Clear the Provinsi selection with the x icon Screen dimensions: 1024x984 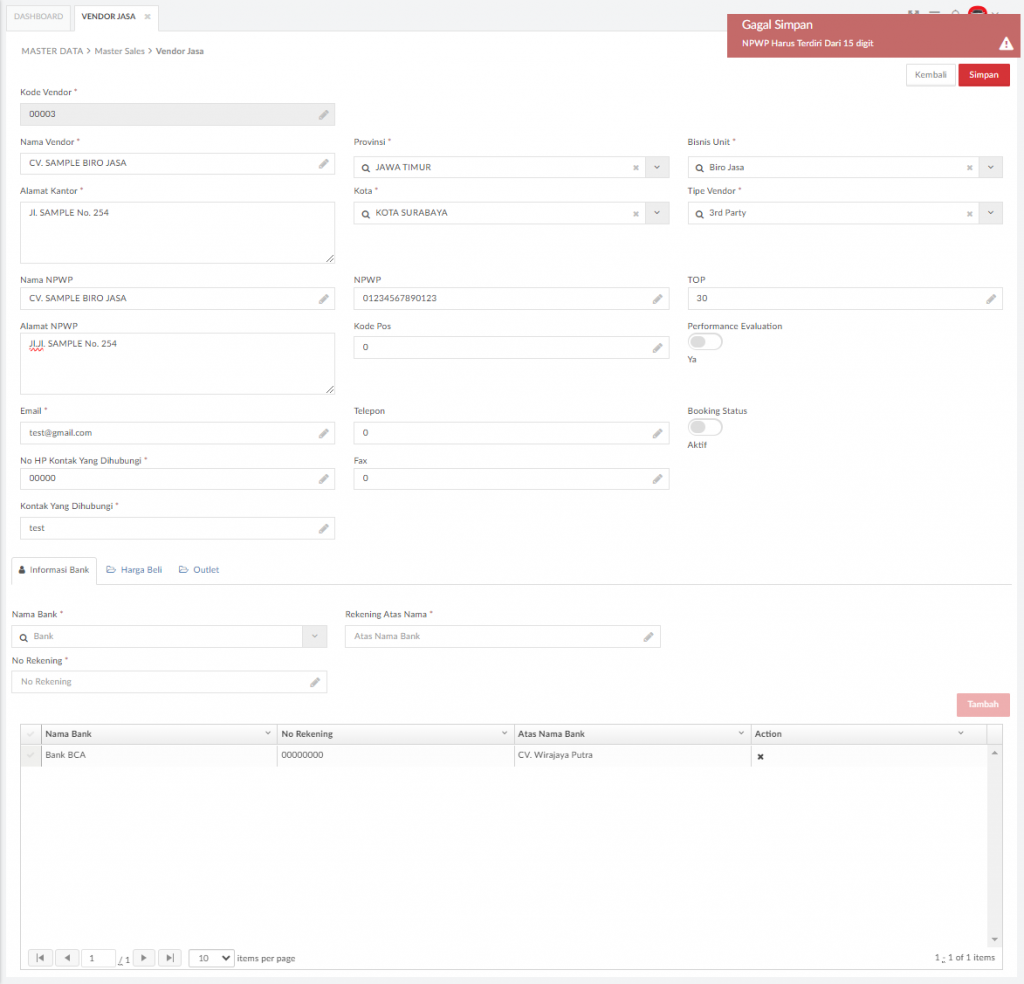[x=635, y=168]
